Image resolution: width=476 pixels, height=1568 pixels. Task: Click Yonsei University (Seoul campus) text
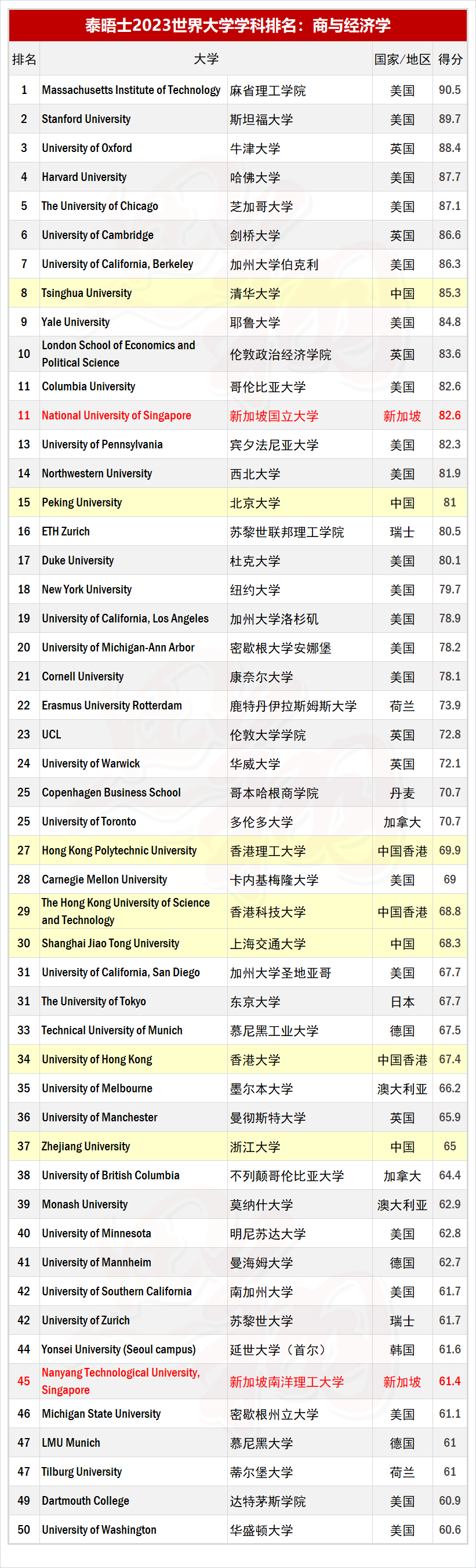tap(119, 1350)
